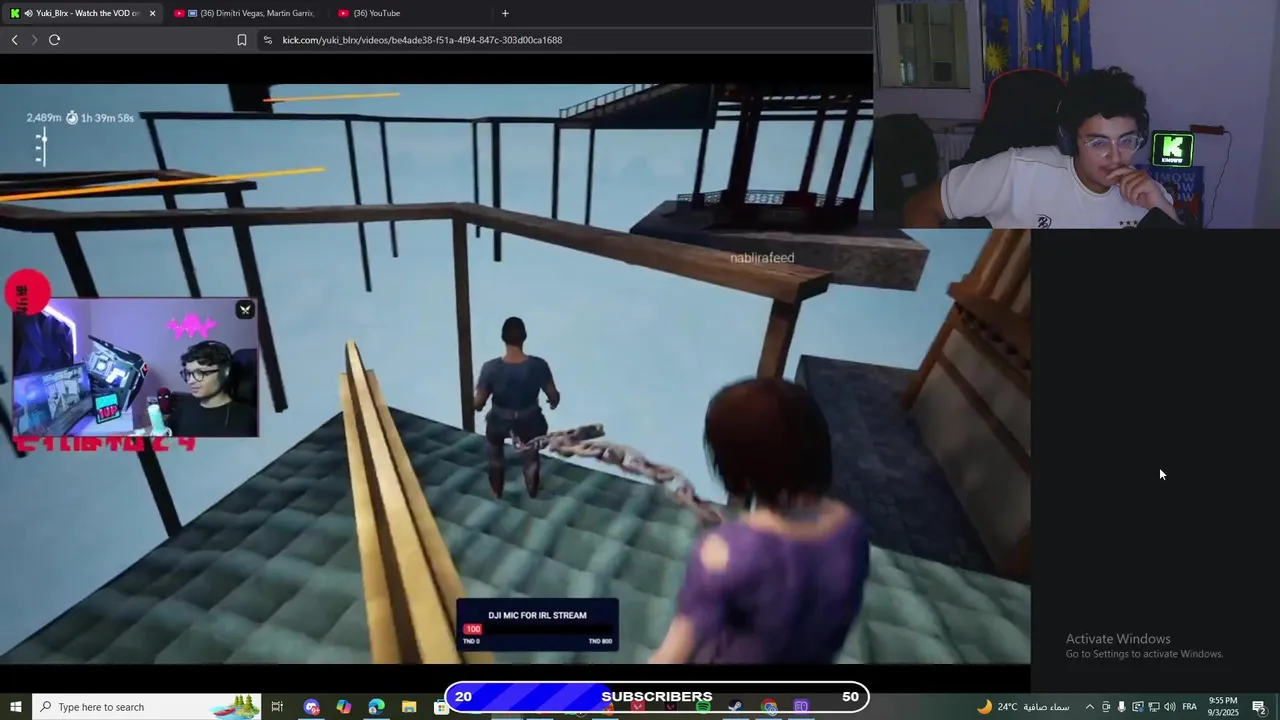
Task: Open the Meet Now tray icon
Action: [x=1106, y=707]
